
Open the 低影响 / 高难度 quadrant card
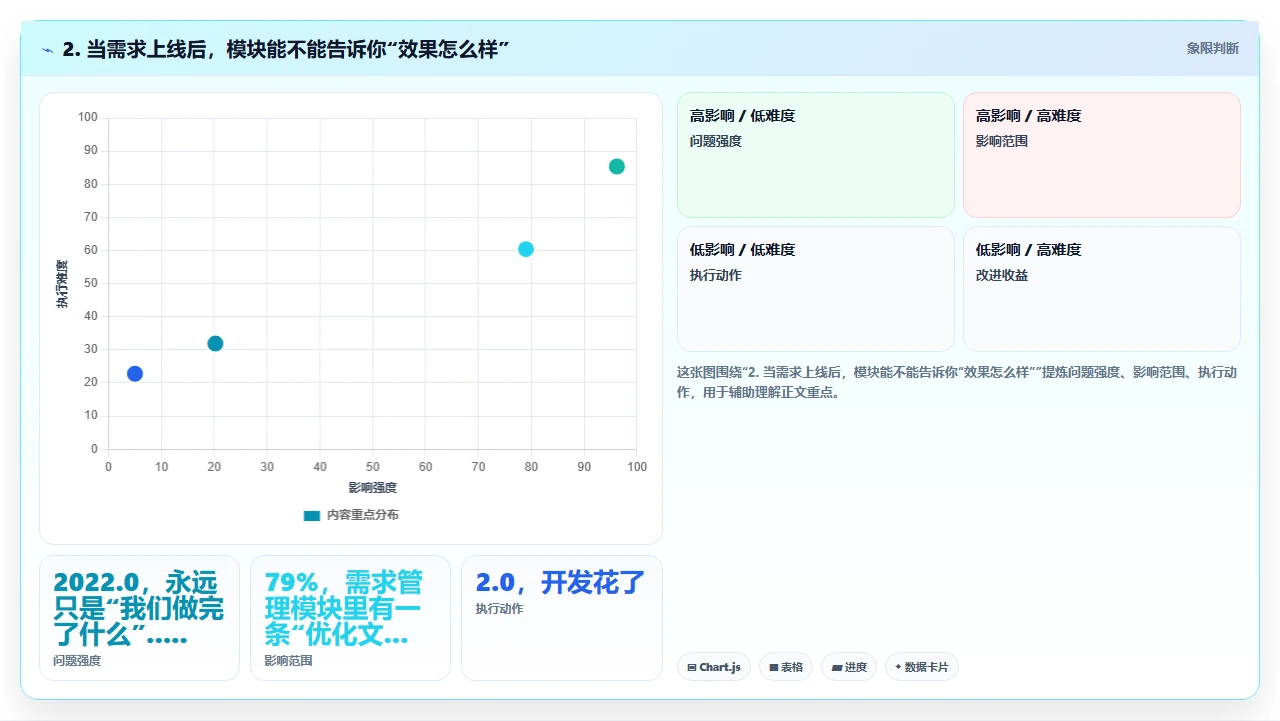(x=1102, y=289)
